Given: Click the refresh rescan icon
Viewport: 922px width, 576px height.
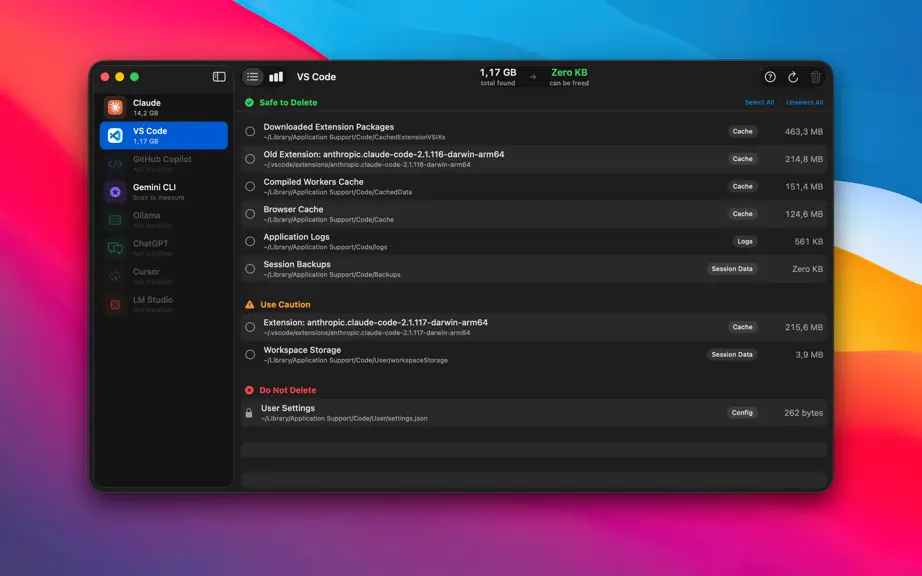Looking at the screenshot, I should point(793,77).
